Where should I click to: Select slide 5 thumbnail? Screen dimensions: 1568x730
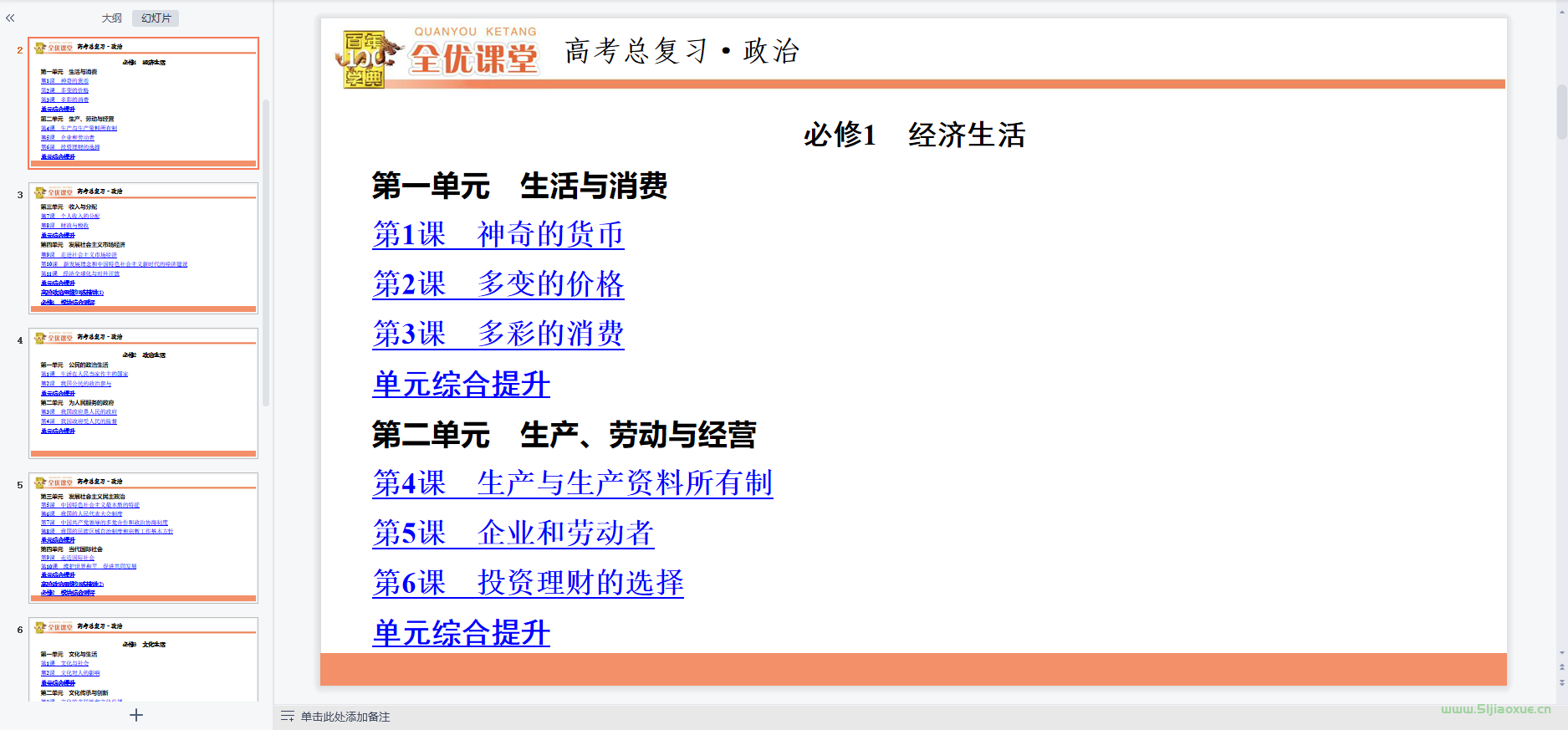coord(144,538)
